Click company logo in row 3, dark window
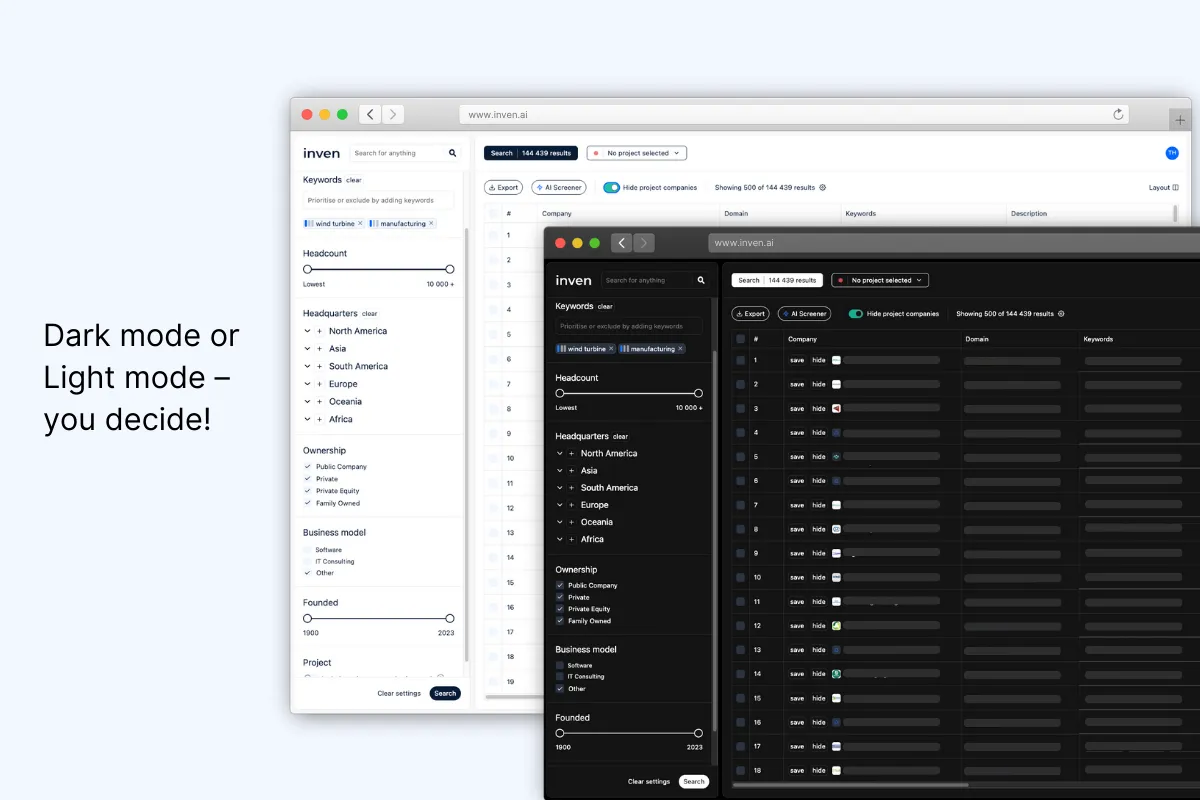Viewport: 1200px width, 800px height. [x=836, y=408]
